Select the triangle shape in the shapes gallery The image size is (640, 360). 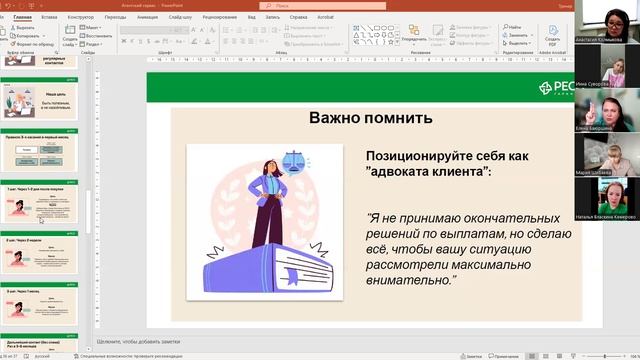[356, 35]
